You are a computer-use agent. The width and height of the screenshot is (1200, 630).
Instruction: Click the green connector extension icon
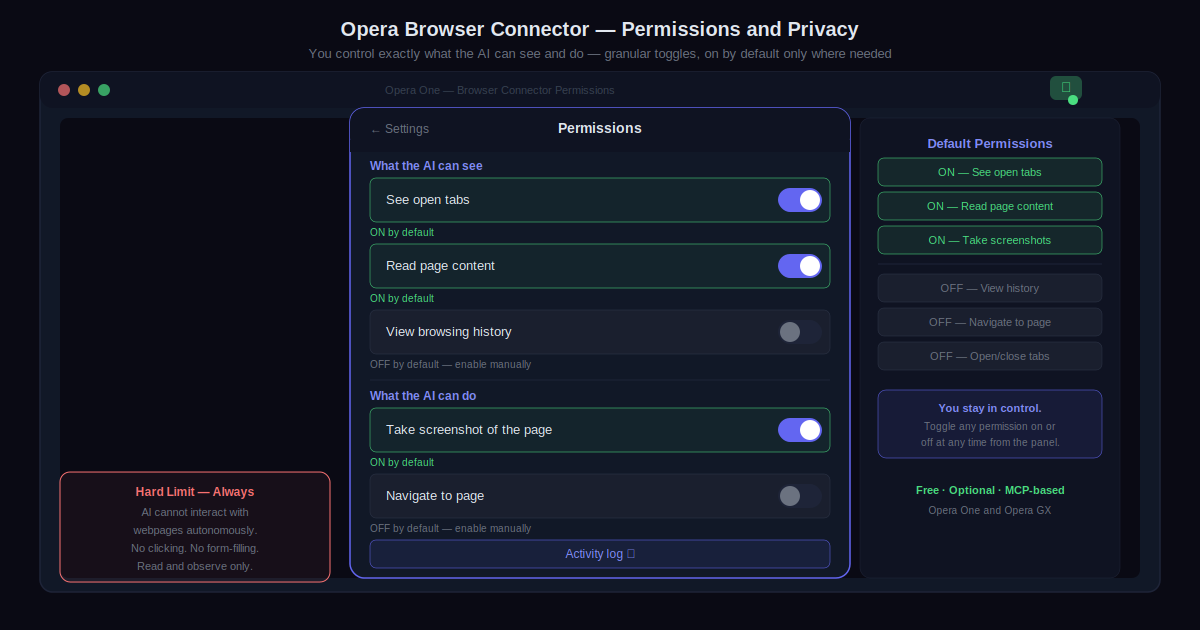coord(1065,88)
